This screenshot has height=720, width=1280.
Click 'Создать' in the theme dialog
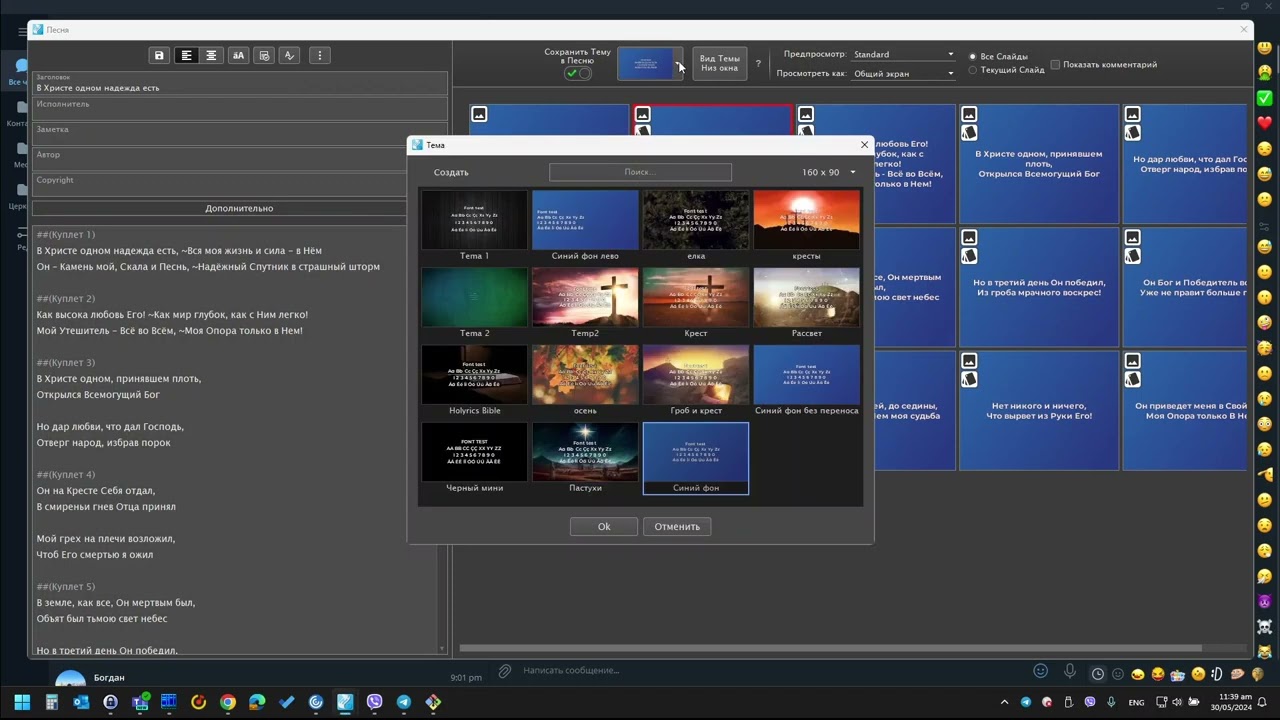pyautogui.click(x=451, y=172)
